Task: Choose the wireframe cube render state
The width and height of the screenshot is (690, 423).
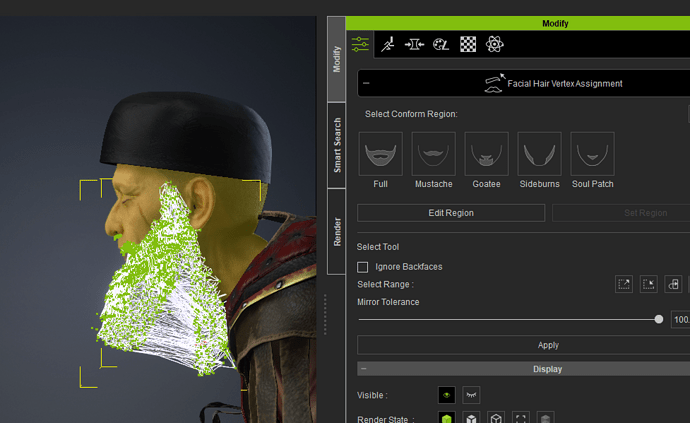Action: (496, 419)
